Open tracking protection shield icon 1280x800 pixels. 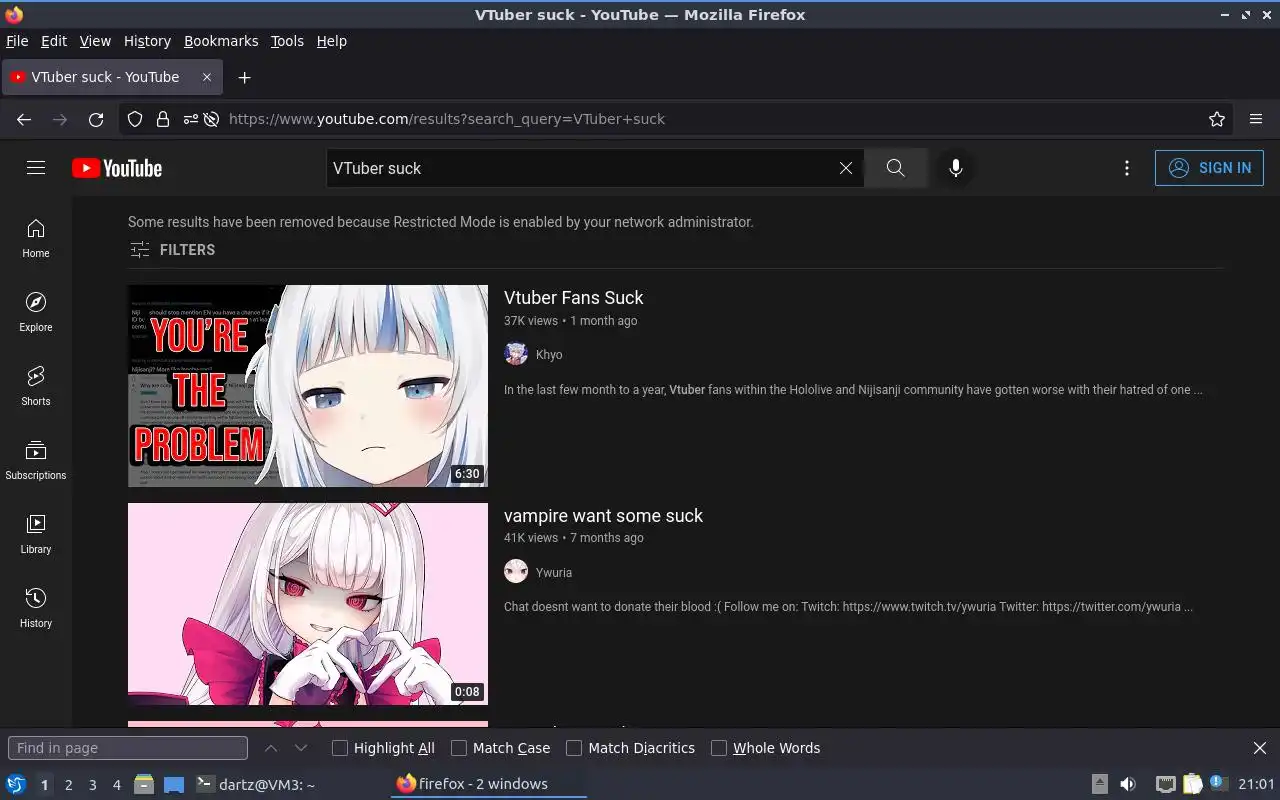135,119
